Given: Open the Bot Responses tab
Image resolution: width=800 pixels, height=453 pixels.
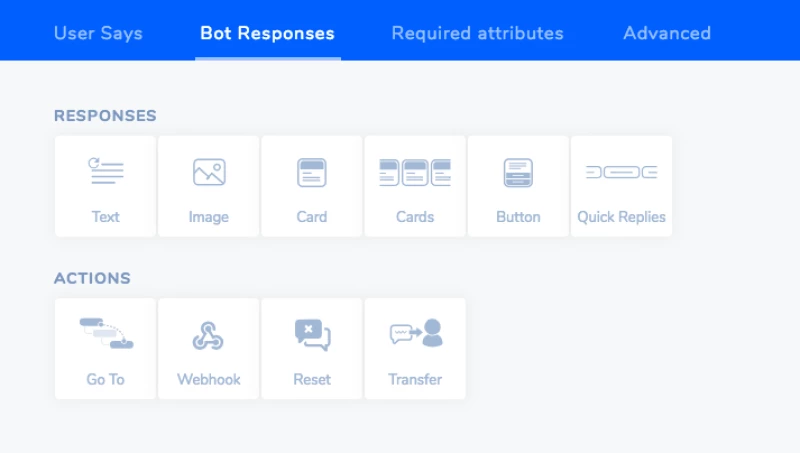Looking at the screenshot, I should click(x=267, y=33).
